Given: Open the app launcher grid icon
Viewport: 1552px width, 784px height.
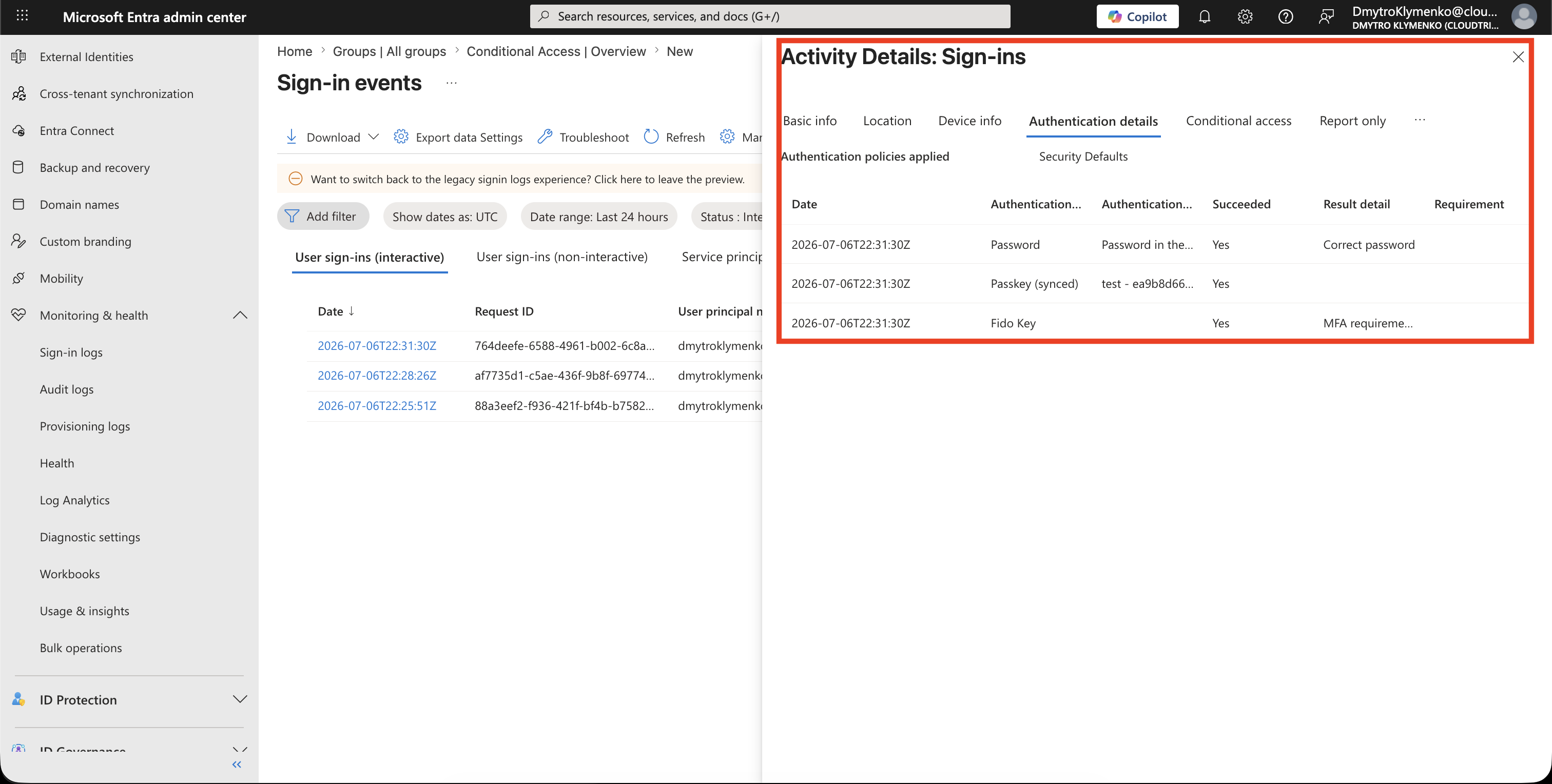Looking at the screenshot, I should [x=22, y=16].
